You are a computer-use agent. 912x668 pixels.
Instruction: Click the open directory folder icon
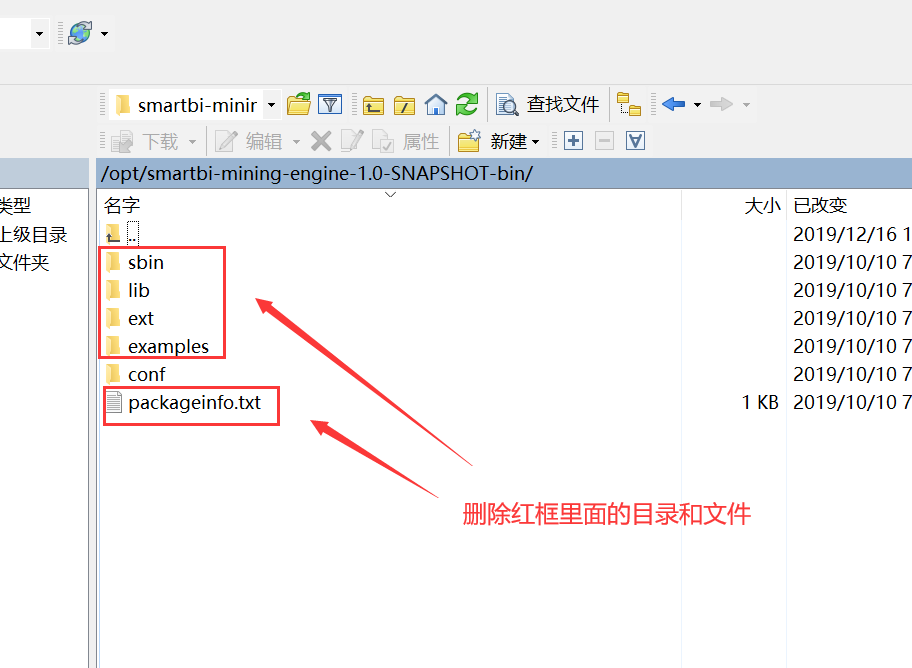point(299,105)
